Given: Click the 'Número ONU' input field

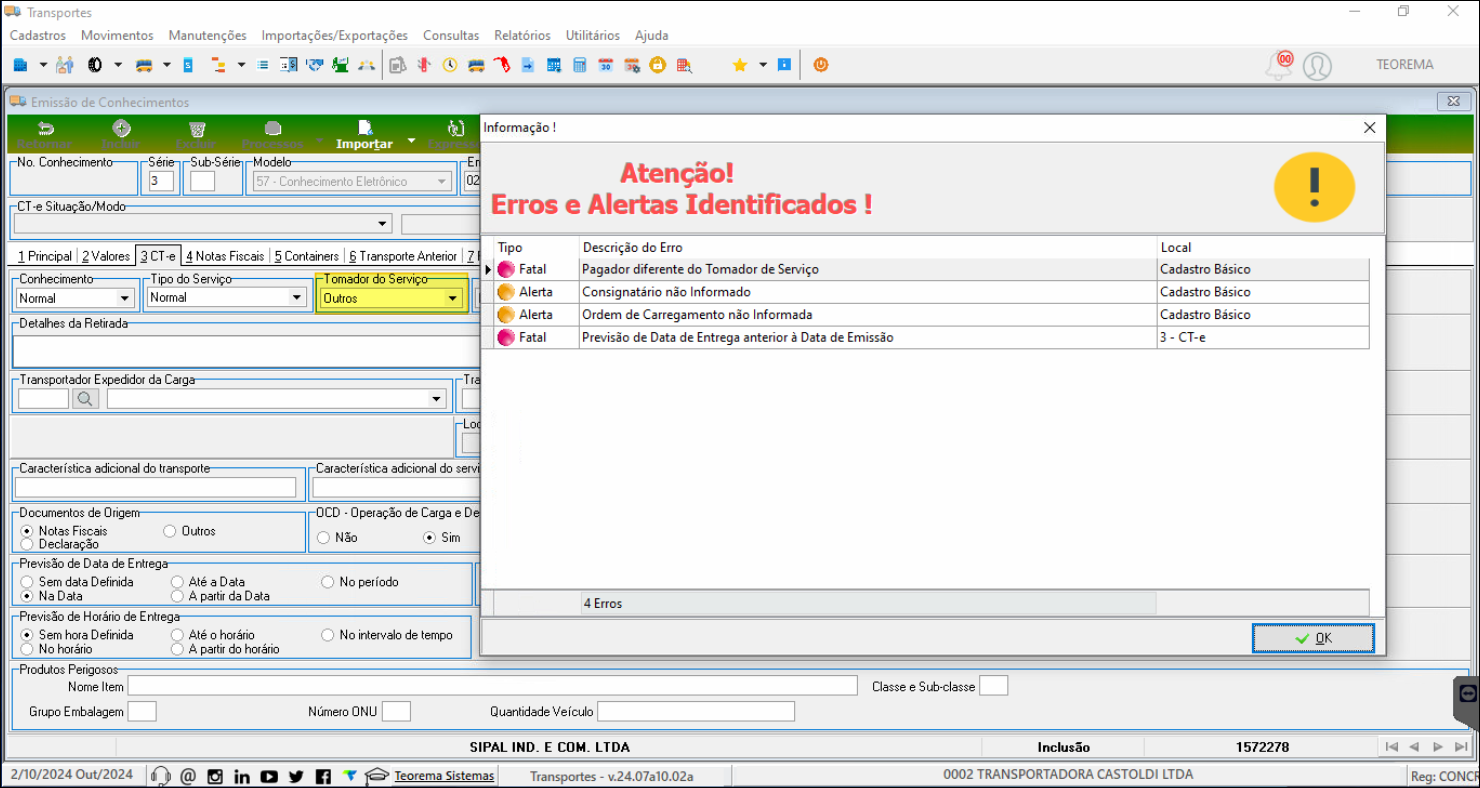Looking at the screenshot, I should click(396, 711).
